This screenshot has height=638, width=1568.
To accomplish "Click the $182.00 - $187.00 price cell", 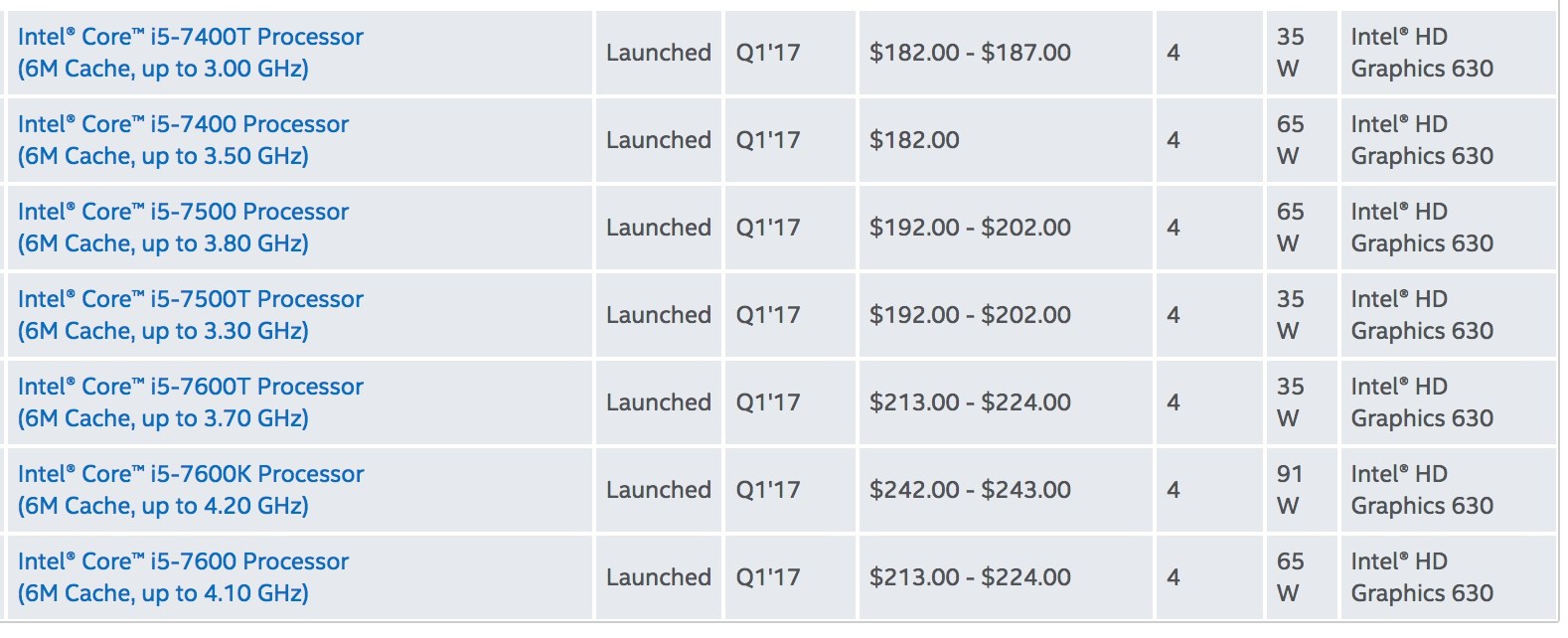I will (x=970, y=53).
